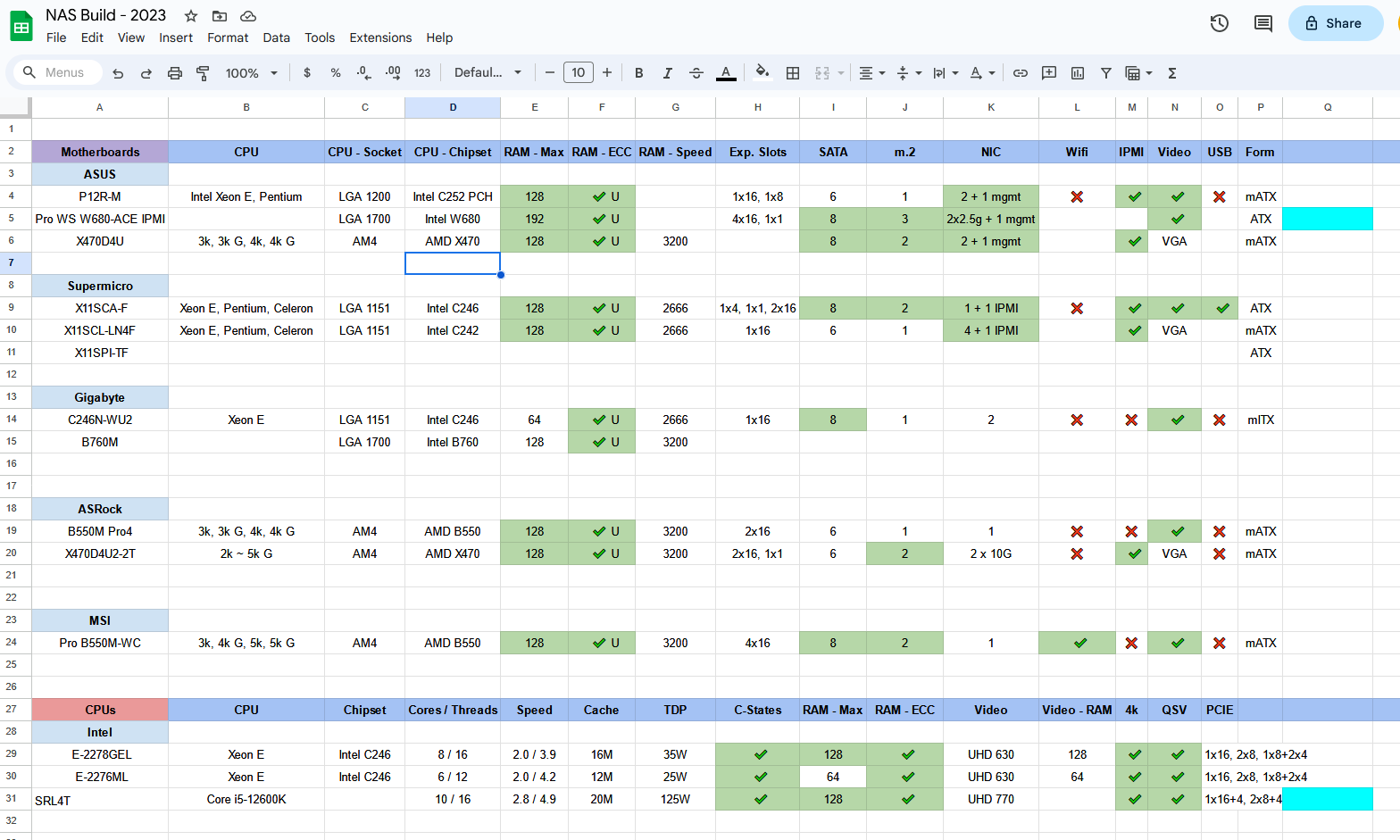Check cloud save status icon
Image resolution: width=1400 pixels, height=840 pixels.
[x=248, y=16]
